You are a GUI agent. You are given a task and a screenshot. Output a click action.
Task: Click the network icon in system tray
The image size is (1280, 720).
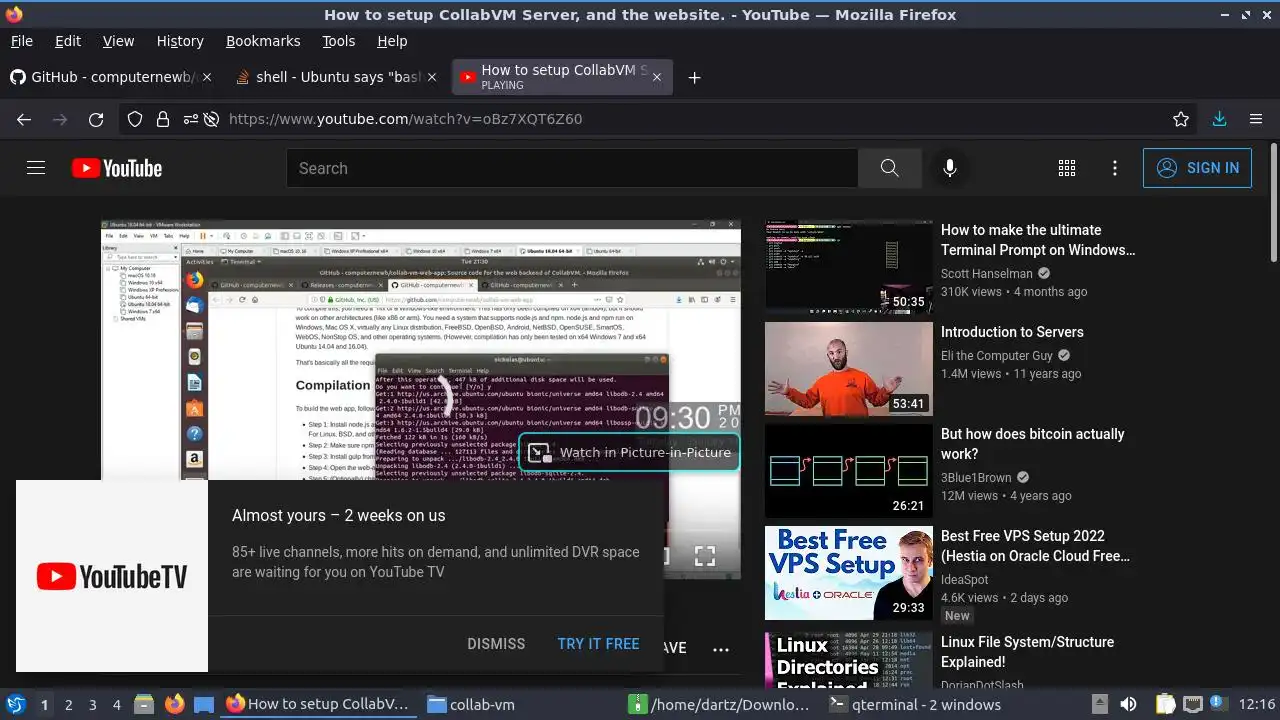coord(1193,705)
